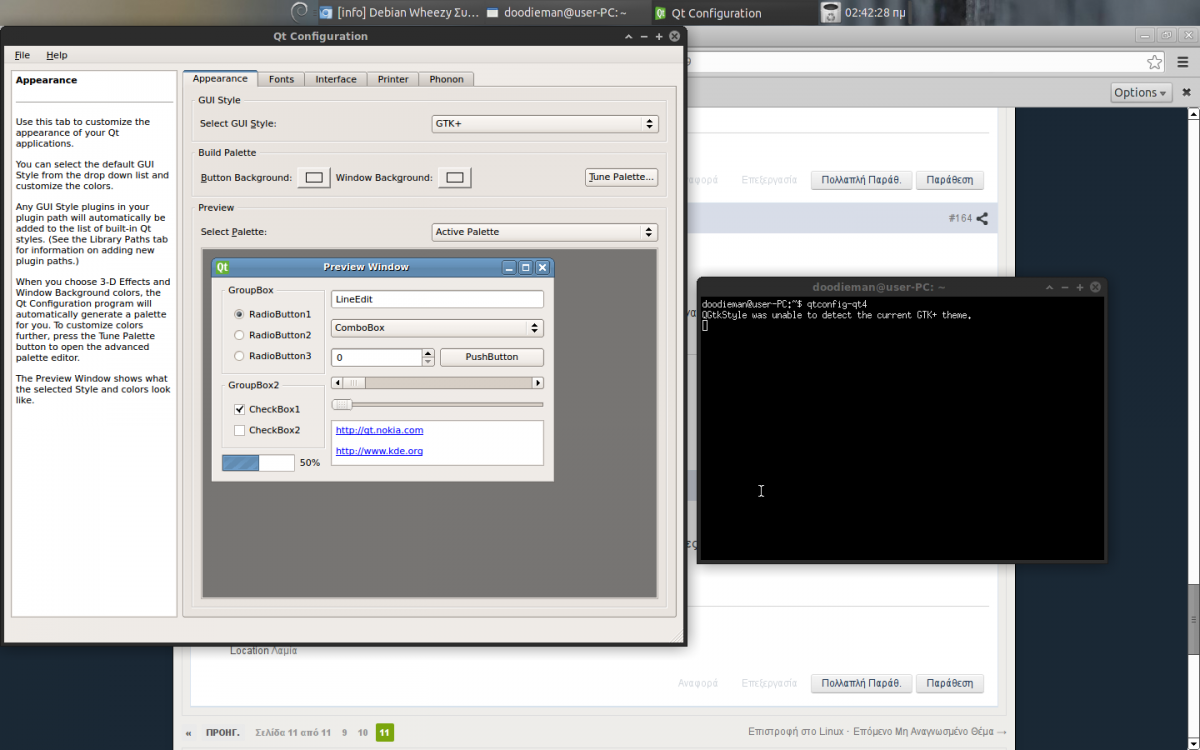Screen dimensions: 1200x750
Task: Click the terminal line 'qtconfig-qt4' command
Action: click(837, 304)
